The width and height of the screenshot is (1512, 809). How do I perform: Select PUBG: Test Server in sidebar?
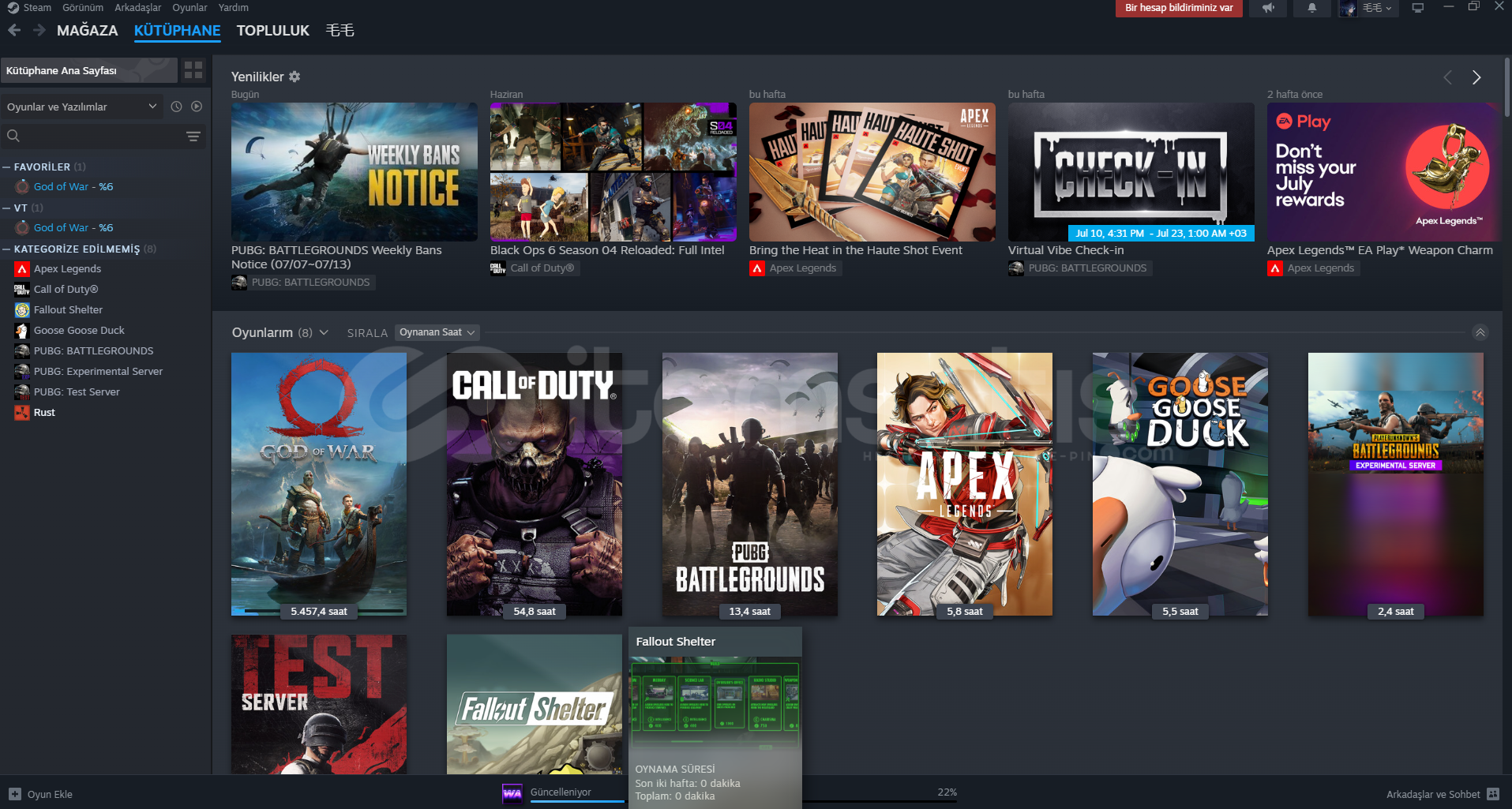coord(77,392)
